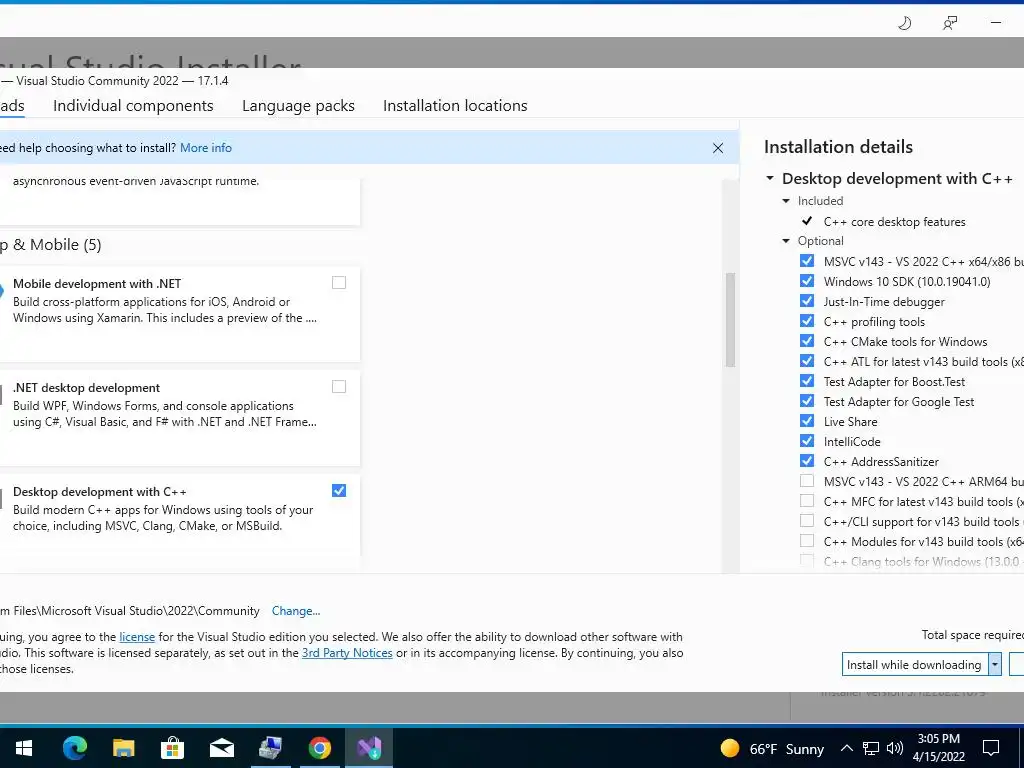This screenshot has width=1024, height=768.
Task: Uncheck C++ CMake tools for Windows
Action: (807, 341)
